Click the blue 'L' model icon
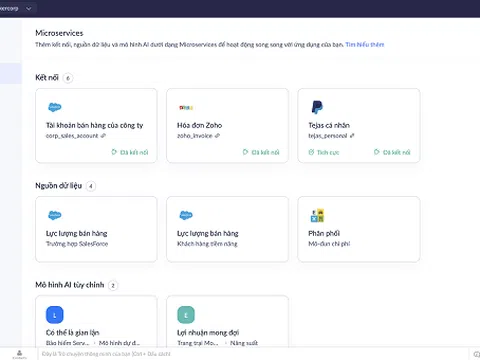This screenshot has width=480, height=360. [55, 315]
